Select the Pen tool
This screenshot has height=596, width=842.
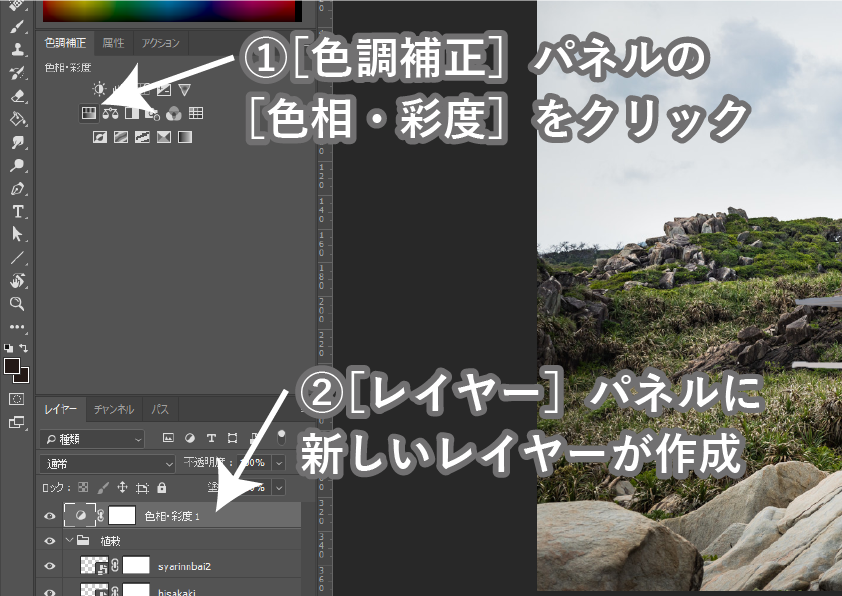point(17,188)
